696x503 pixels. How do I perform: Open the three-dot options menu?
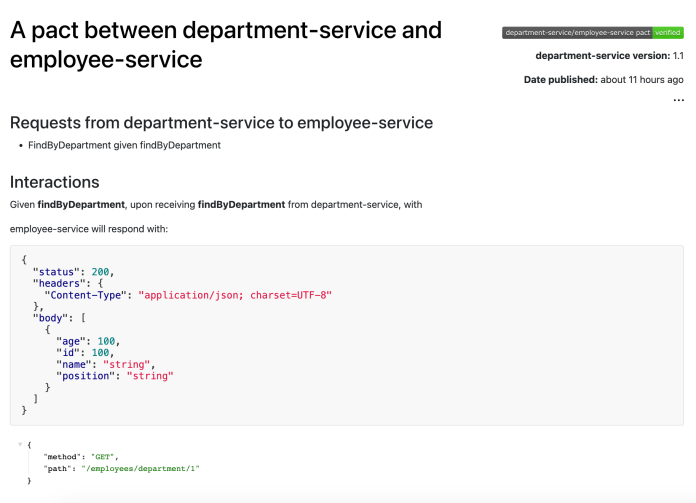678,100
